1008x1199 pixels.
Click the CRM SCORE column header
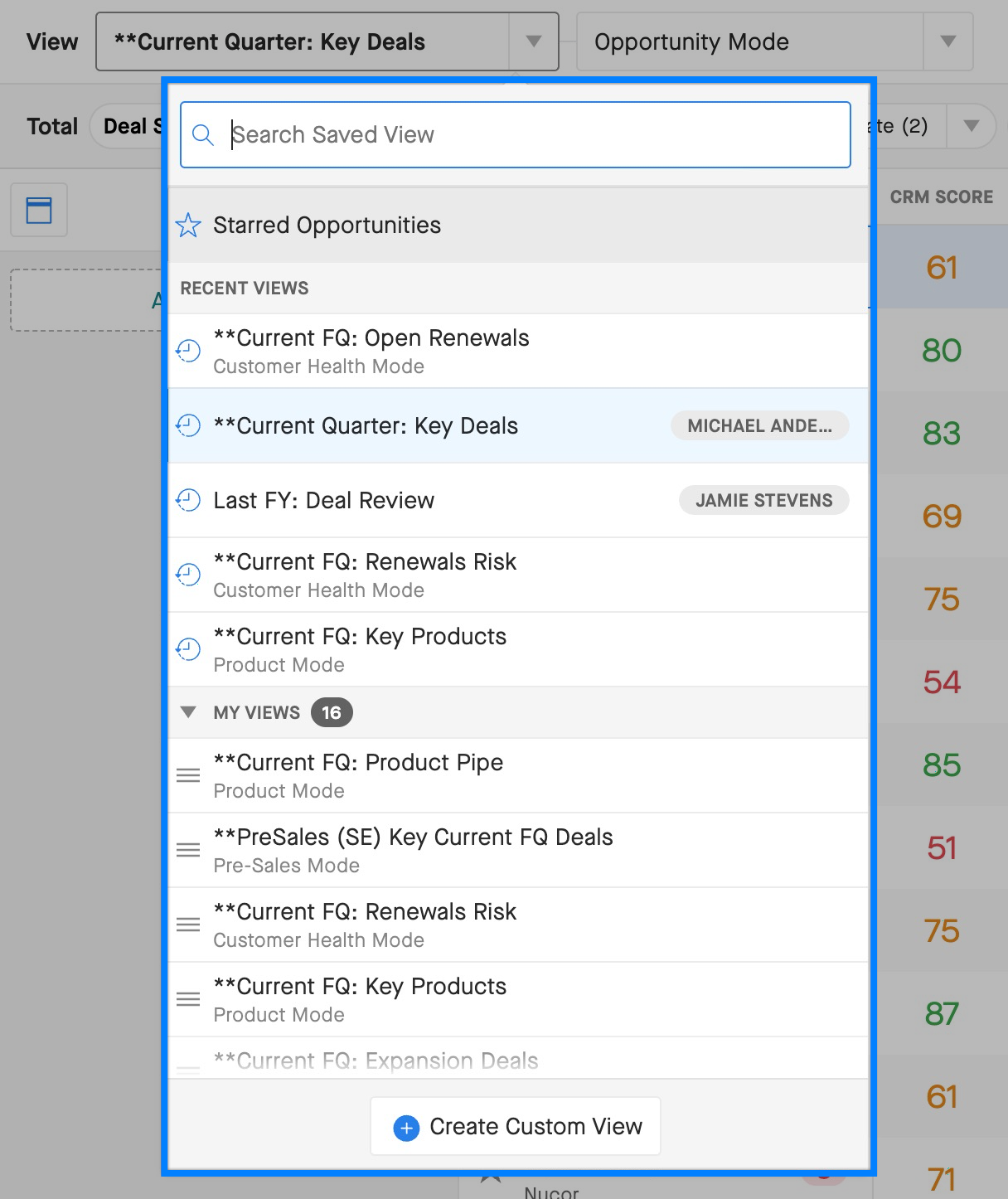(942, 197)
